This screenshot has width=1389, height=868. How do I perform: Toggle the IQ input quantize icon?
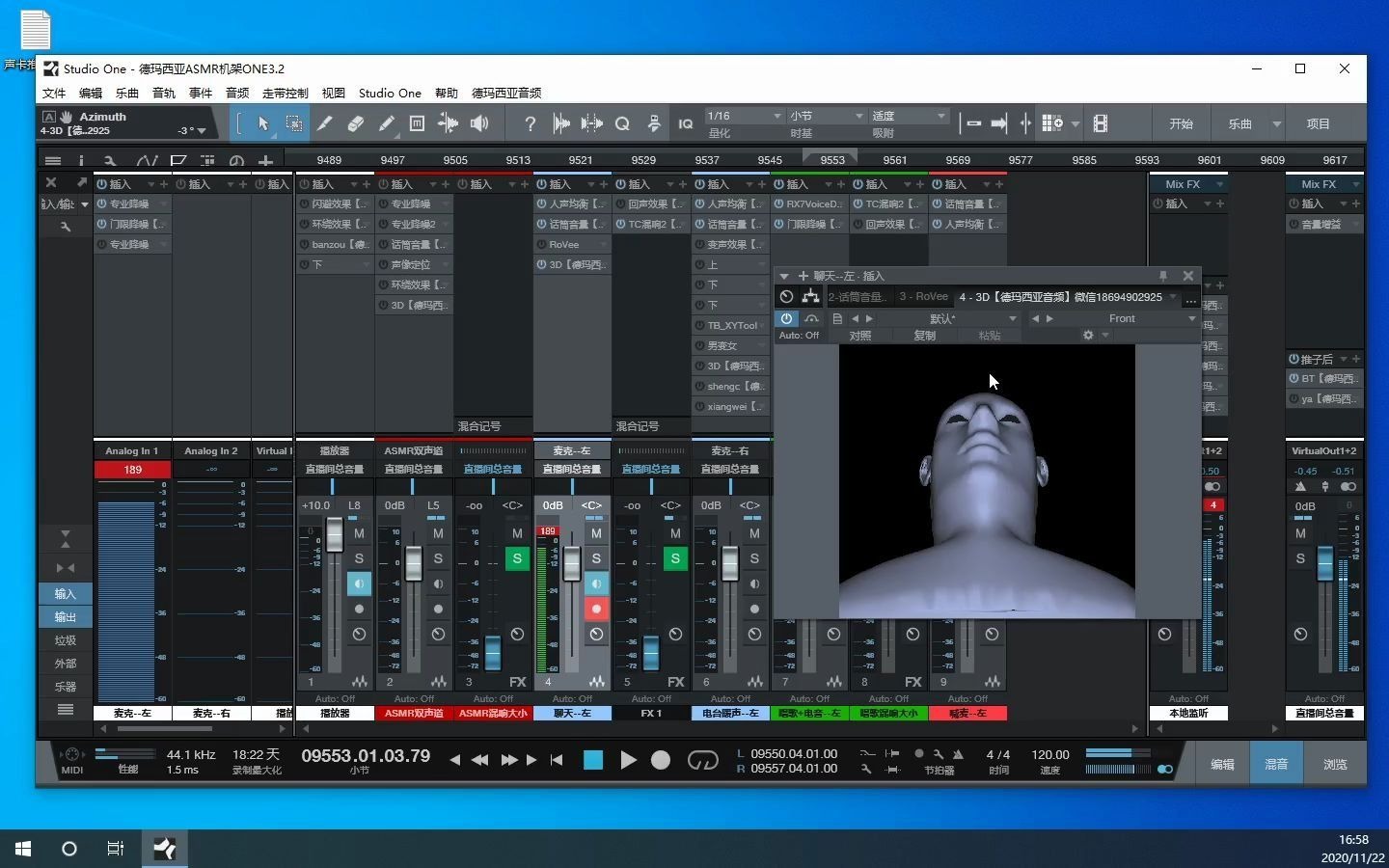tap(686, 123)
